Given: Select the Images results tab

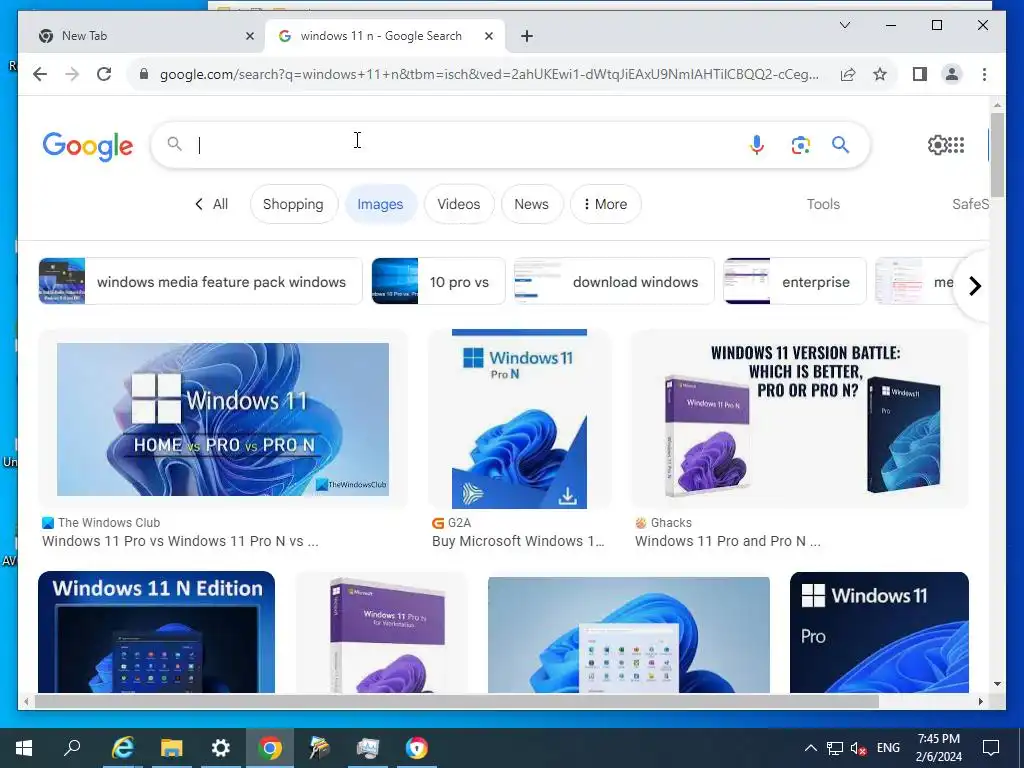Looking at the screenshot, I should click(380, 204).
